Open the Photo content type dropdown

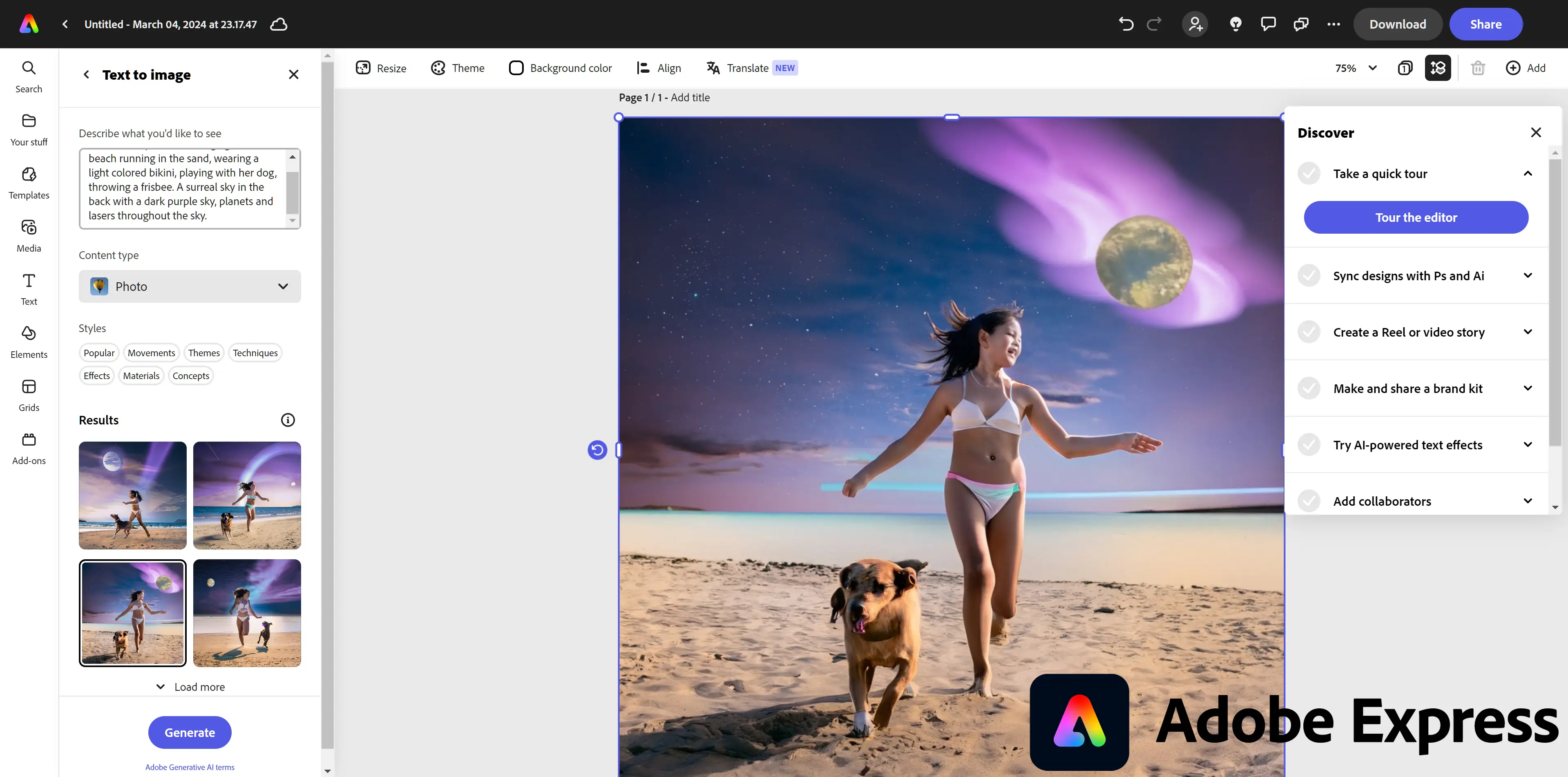click(x=189, y=286)
